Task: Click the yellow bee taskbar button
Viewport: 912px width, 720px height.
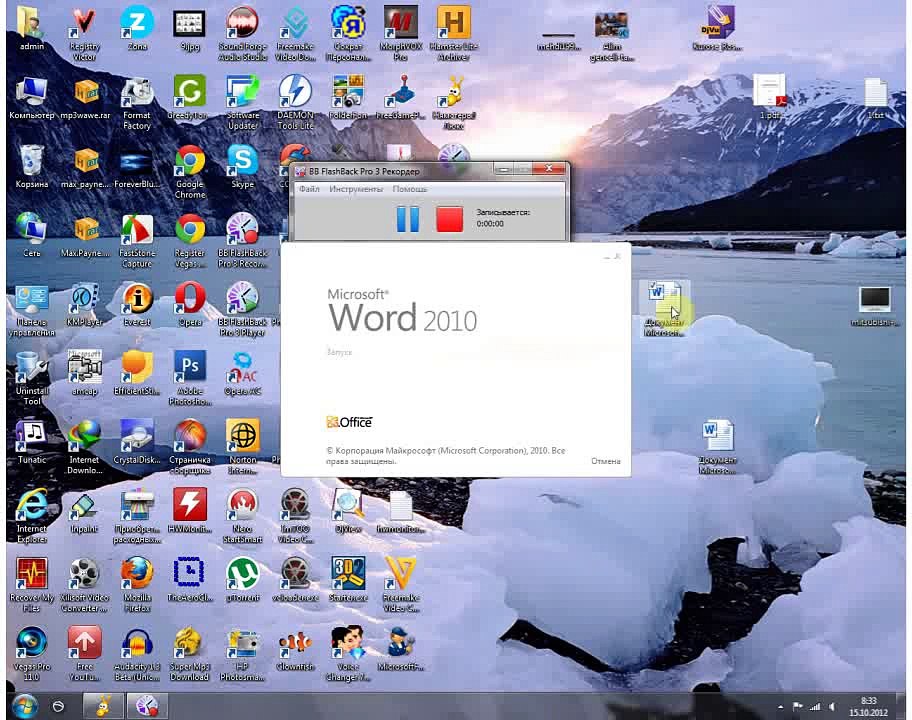Action: [103, 707]
